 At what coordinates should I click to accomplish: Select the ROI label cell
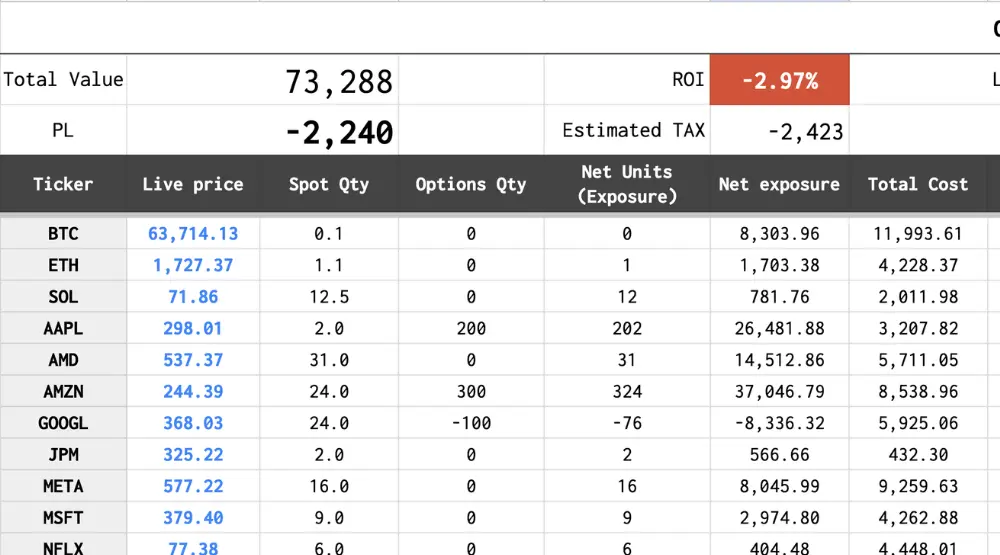coord(627,80)
